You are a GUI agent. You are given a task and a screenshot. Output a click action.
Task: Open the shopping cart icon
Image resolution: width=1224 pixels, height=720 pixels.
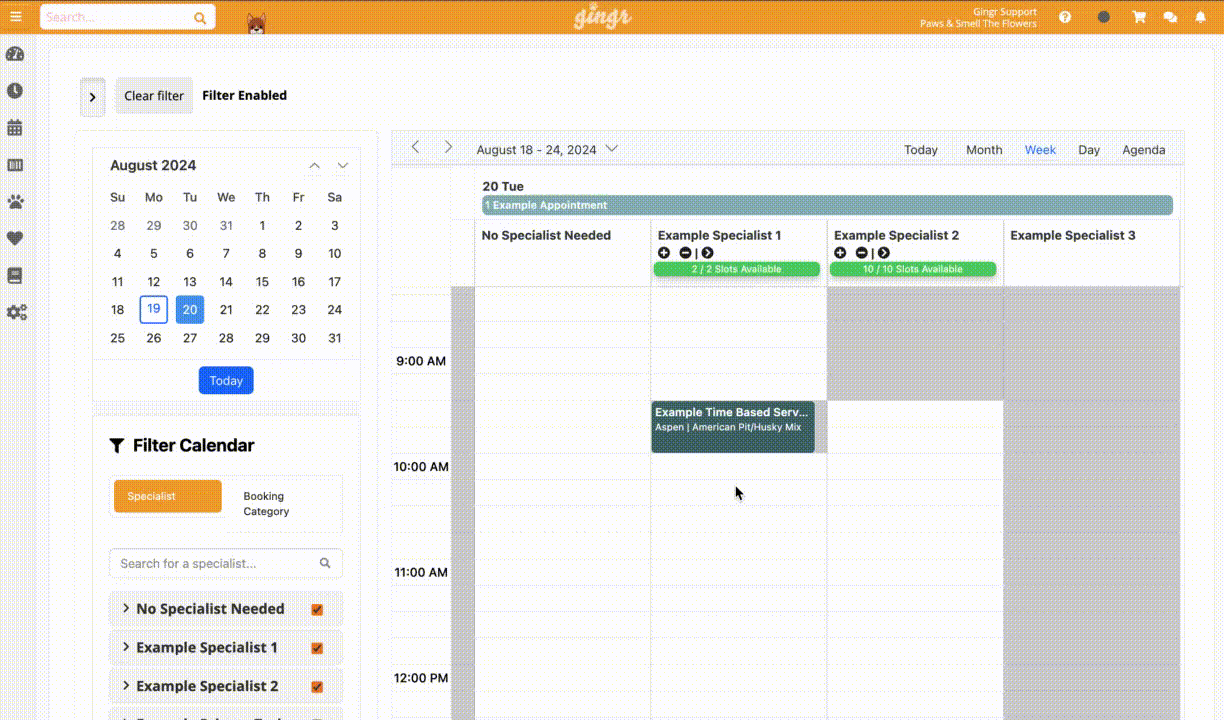[1138, 17]
